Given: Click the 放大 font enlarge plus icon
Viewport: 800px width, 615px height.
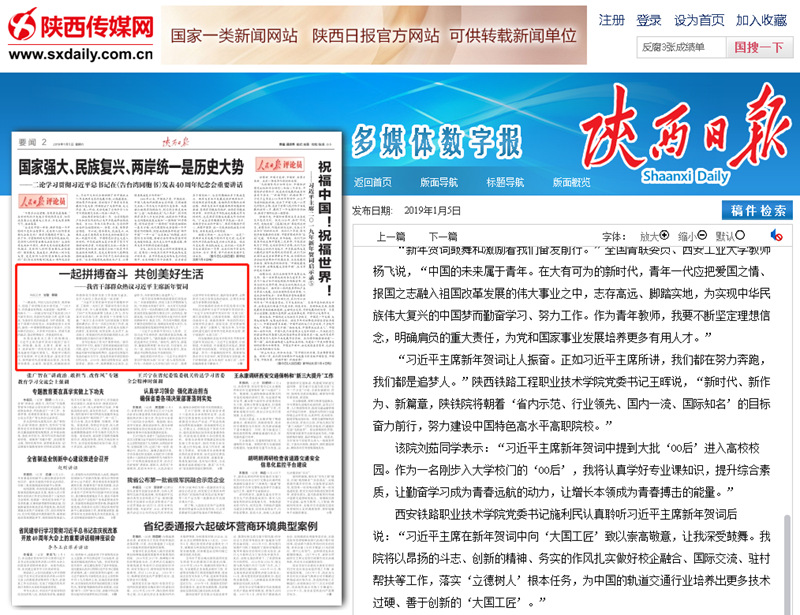Looking at the screenshot, I should click(x=664, y=235).
